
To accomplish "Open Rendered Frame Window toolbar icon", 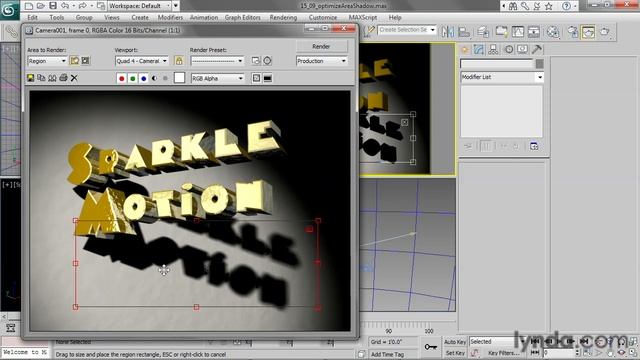I will pos(588,31).
